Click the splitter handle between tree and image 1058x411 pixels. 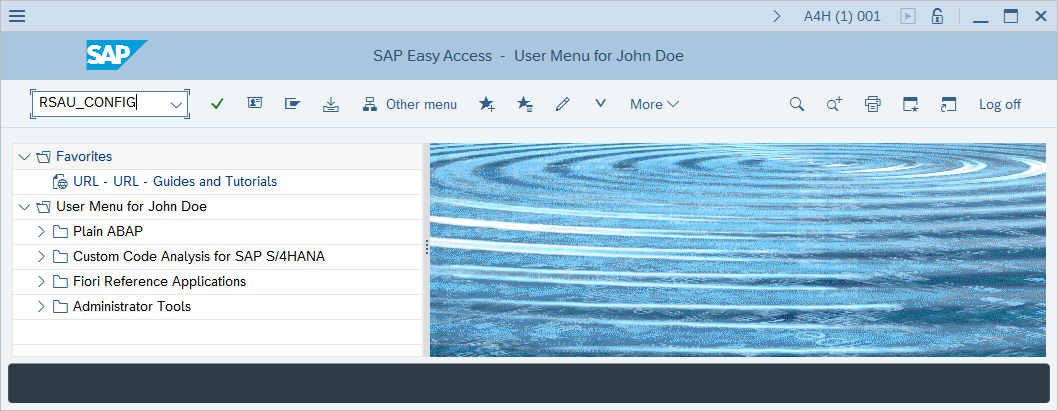426,248
